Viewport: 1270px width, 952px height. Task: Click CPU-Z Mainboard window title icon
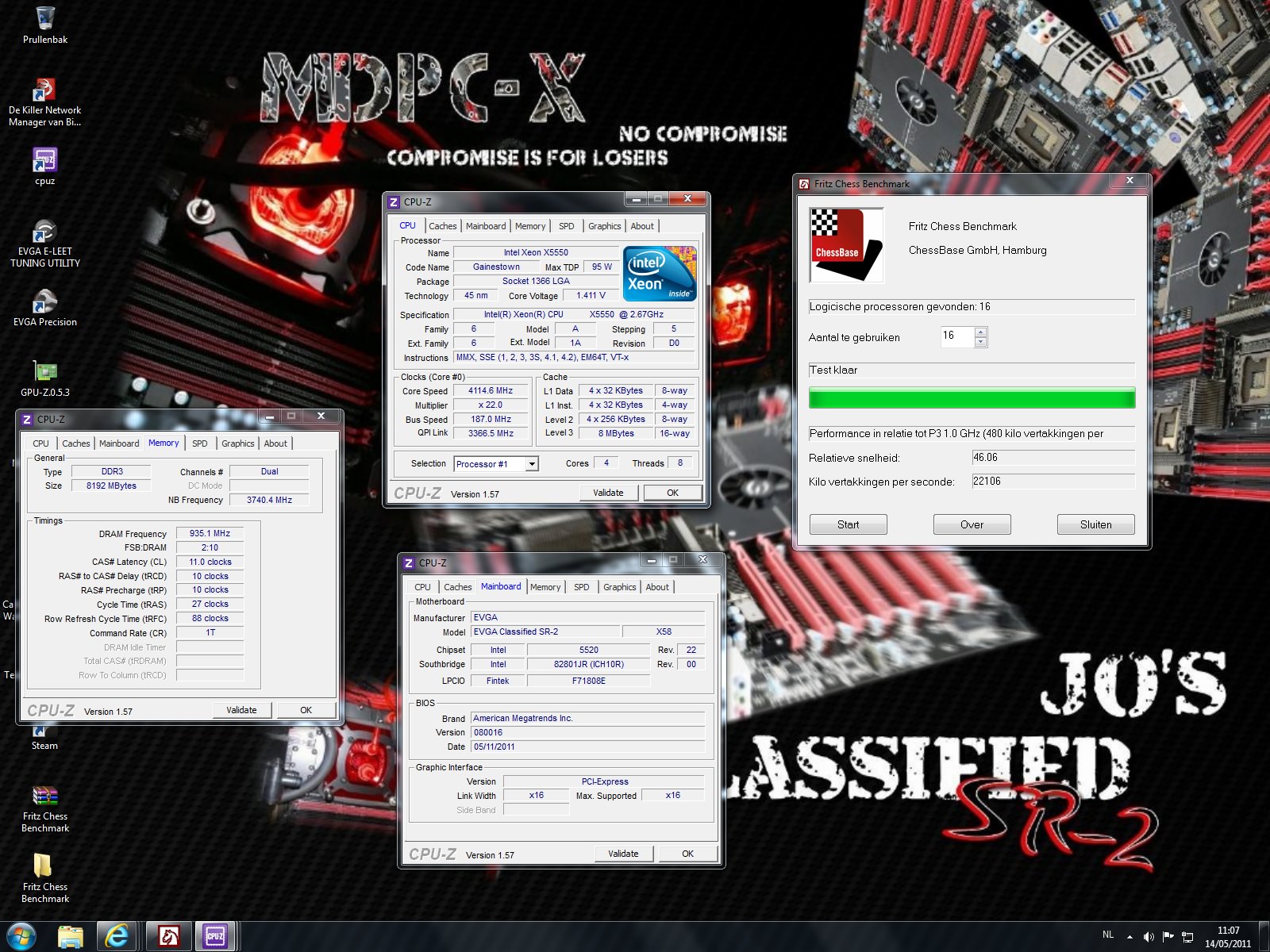pyautogui.click(x=409, y=563)
